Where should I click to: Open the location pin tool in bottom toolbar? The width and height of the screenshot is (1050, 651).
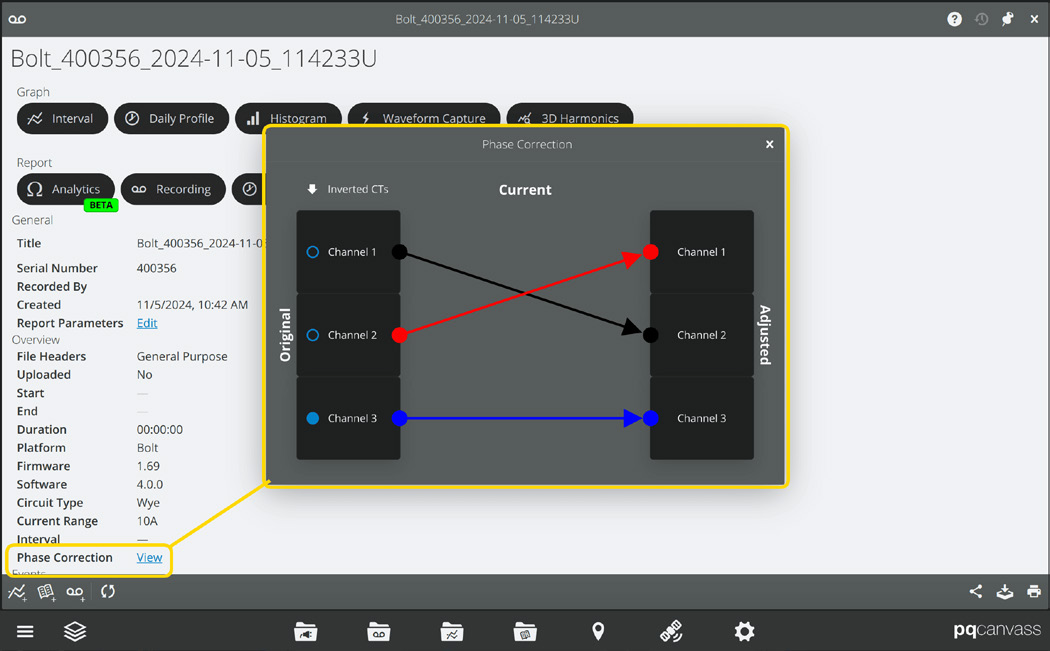[x=598, y=631]
